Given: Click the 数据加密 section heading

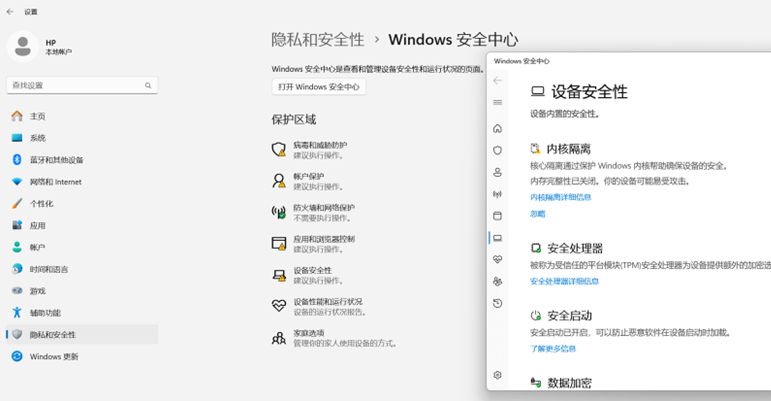Looking at the screenshot, I should pyautogui.click(x=569, y=383).
